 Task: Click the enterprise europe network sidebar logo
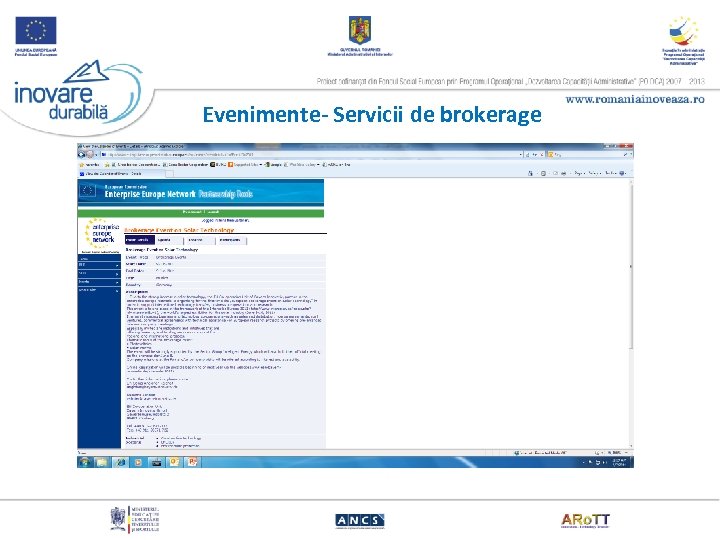[101, 234]
